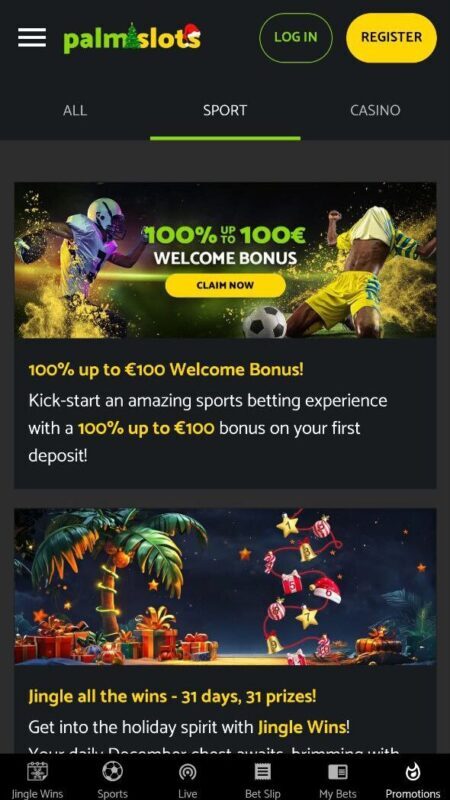450x800 pixels.
Task: Click the LOG IN button
Action: click(x=296, y=37)
